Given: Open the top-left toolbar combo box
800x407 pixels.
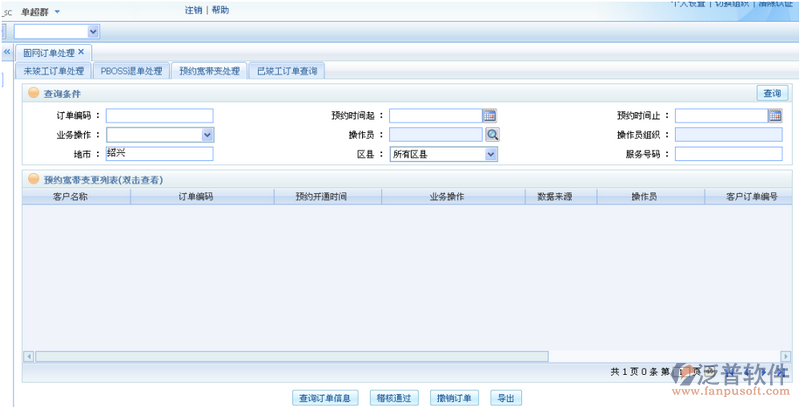Looking at the screenshot, I should pyautogui.click(x=94, y=32).
